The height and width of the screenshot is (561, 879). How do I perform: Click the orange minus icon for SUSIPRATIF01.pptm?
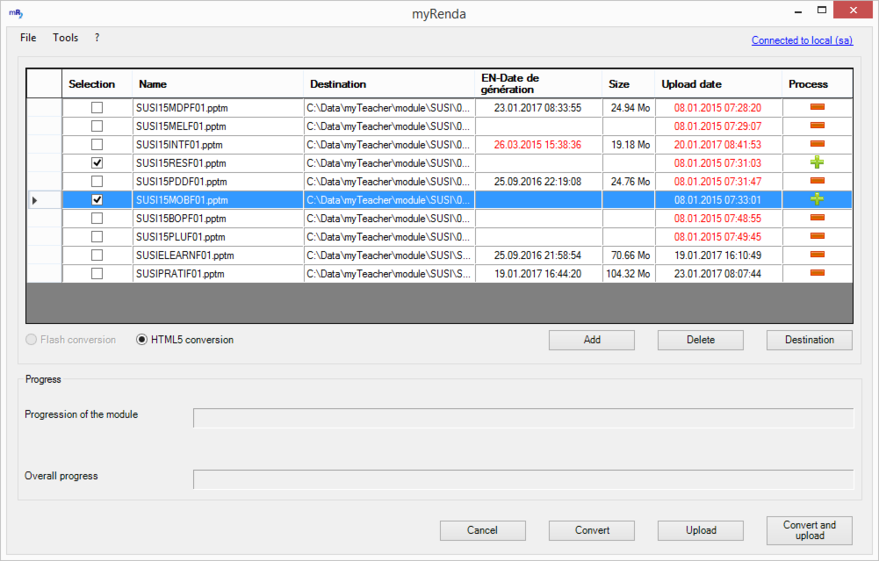tap(817, 273)
